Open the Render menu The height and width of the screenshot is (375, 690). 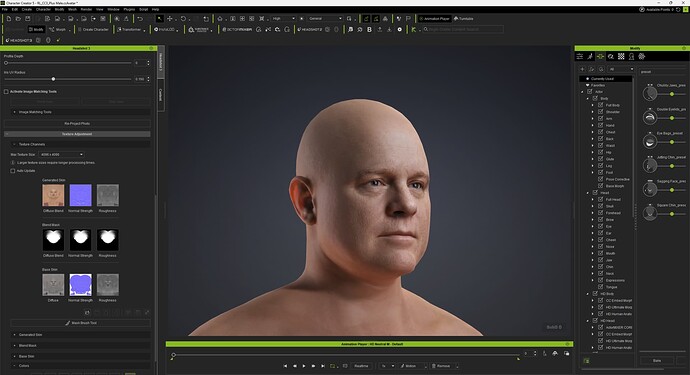coord(86,9)
